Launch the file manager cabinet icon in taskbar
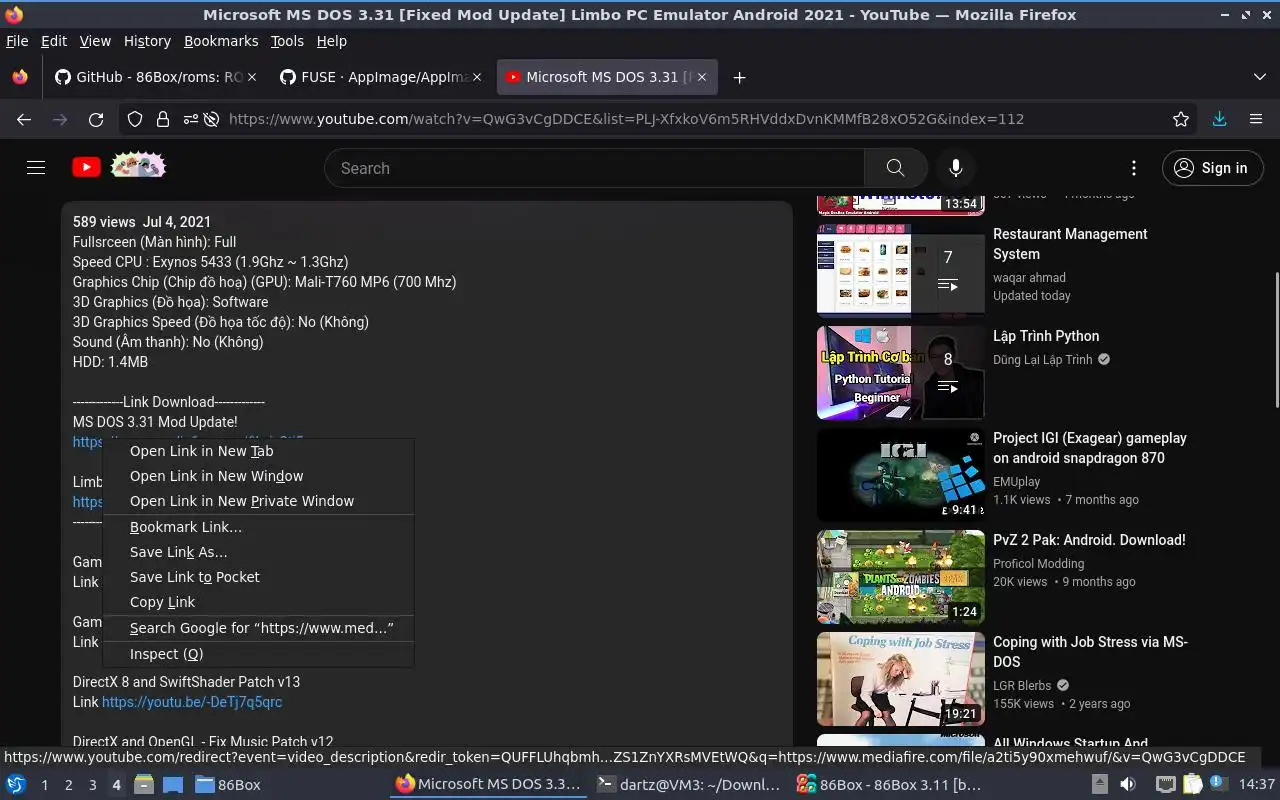Screen dimensions: 1280x800 tap(144, 785)
